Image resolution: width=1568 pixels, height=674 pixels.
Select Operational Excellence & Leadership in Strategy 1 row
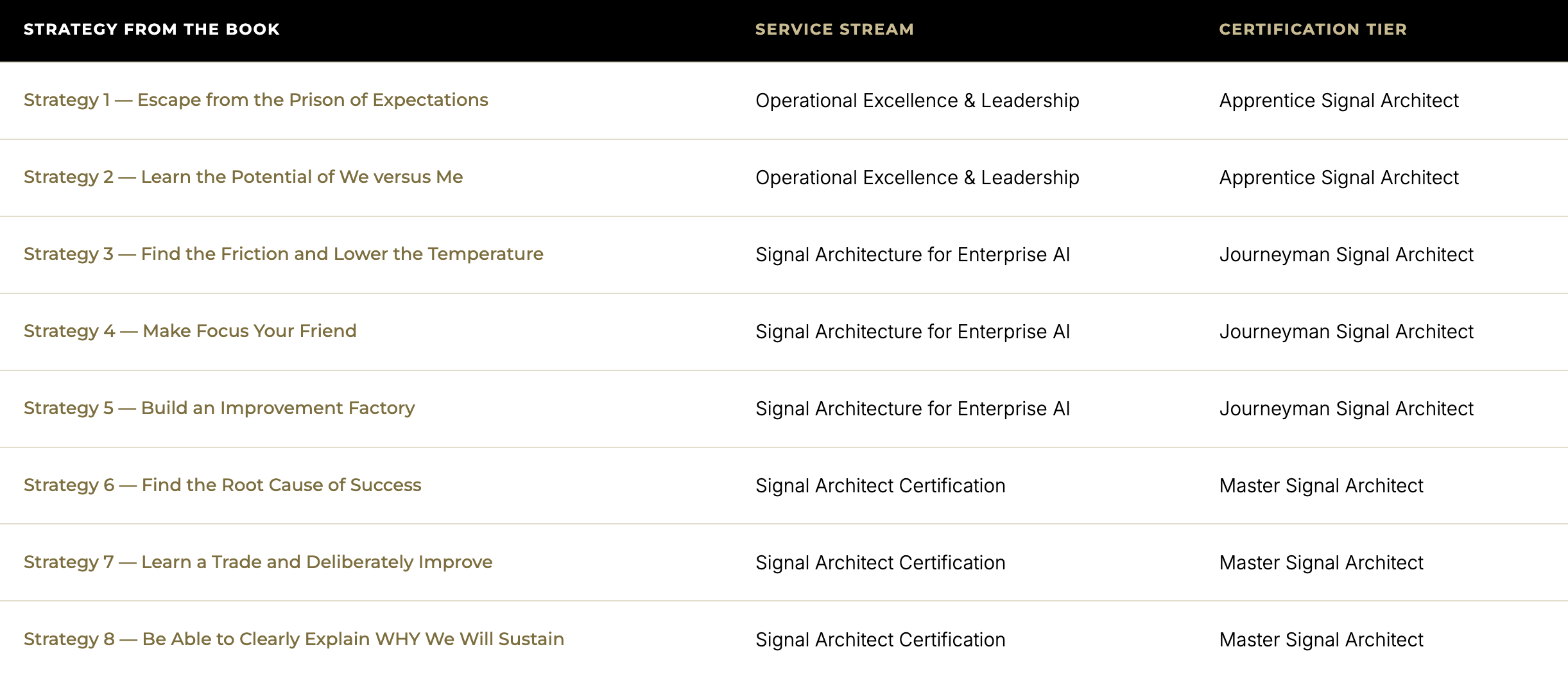tap(917, 101)
